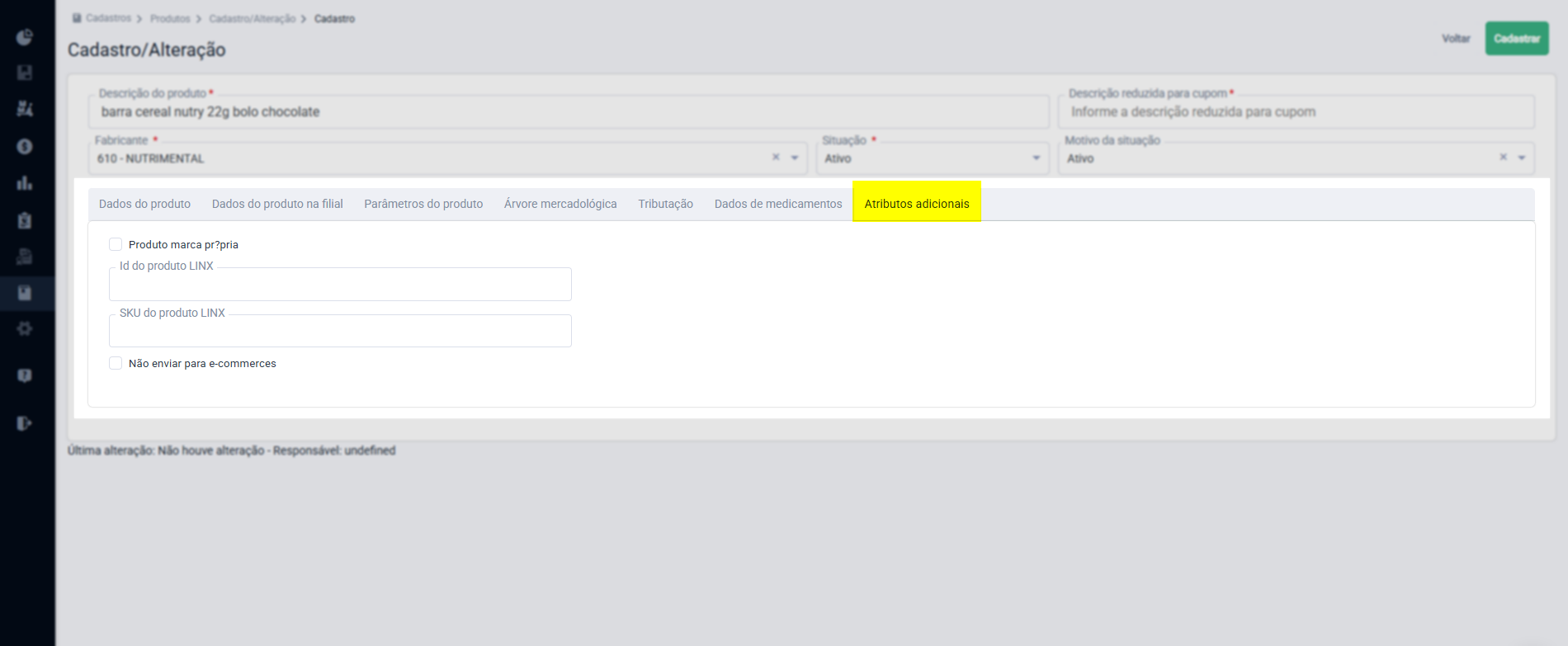Open the pie chart dashboard sidebar icon

click(25, 37)
